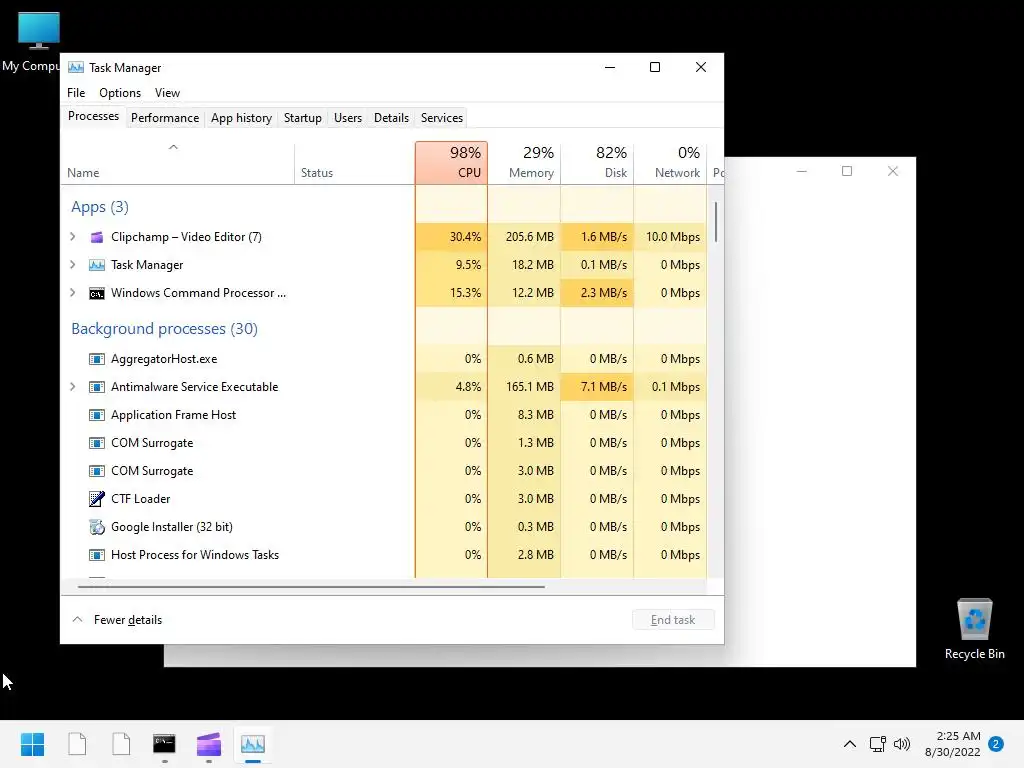Open the network status tray icon
The width and height of the screenshot is (1024, 768).
click(x=877, y=744)
